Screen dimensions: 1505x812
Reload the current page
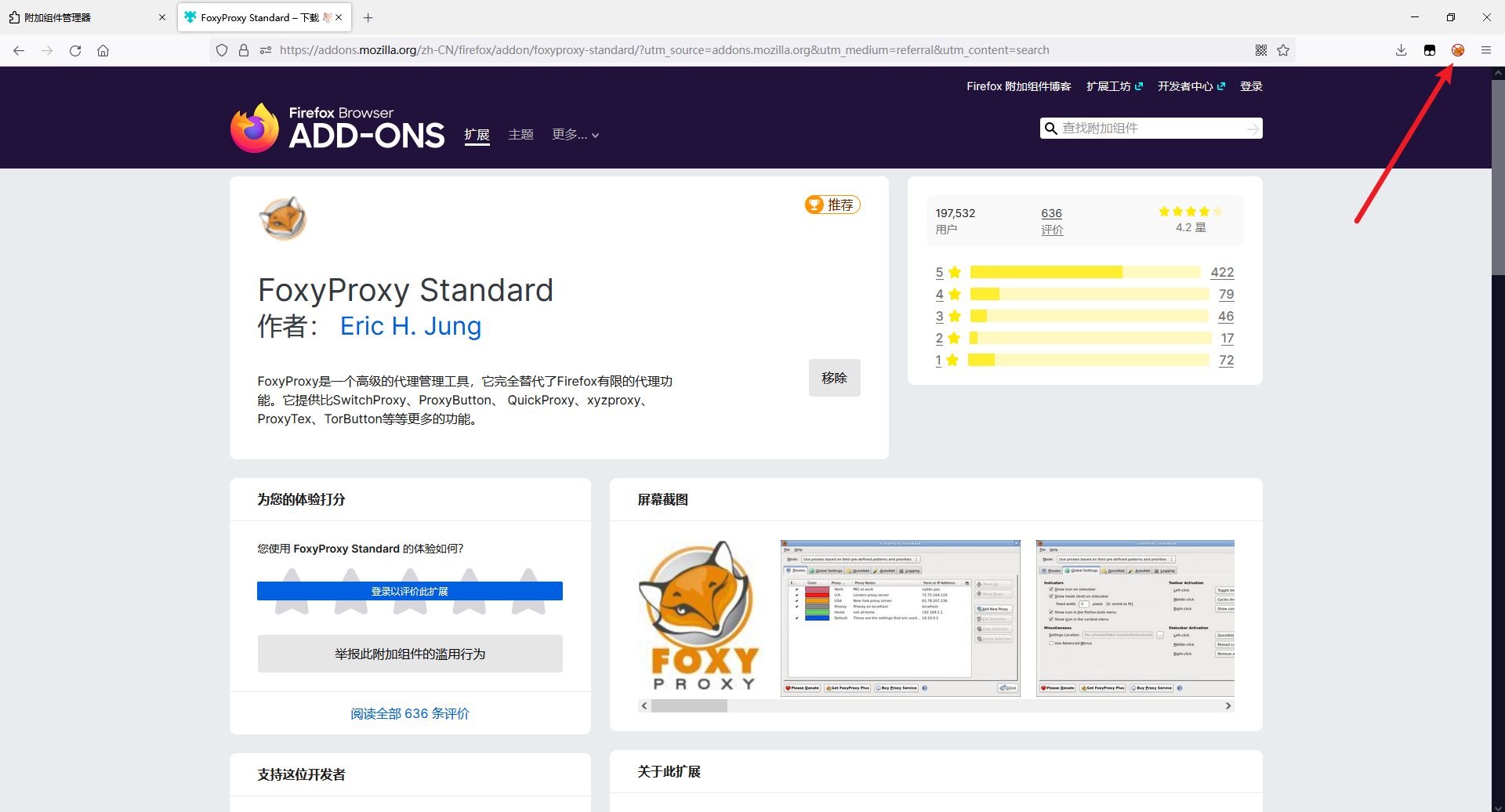click(x=75, y=50)
